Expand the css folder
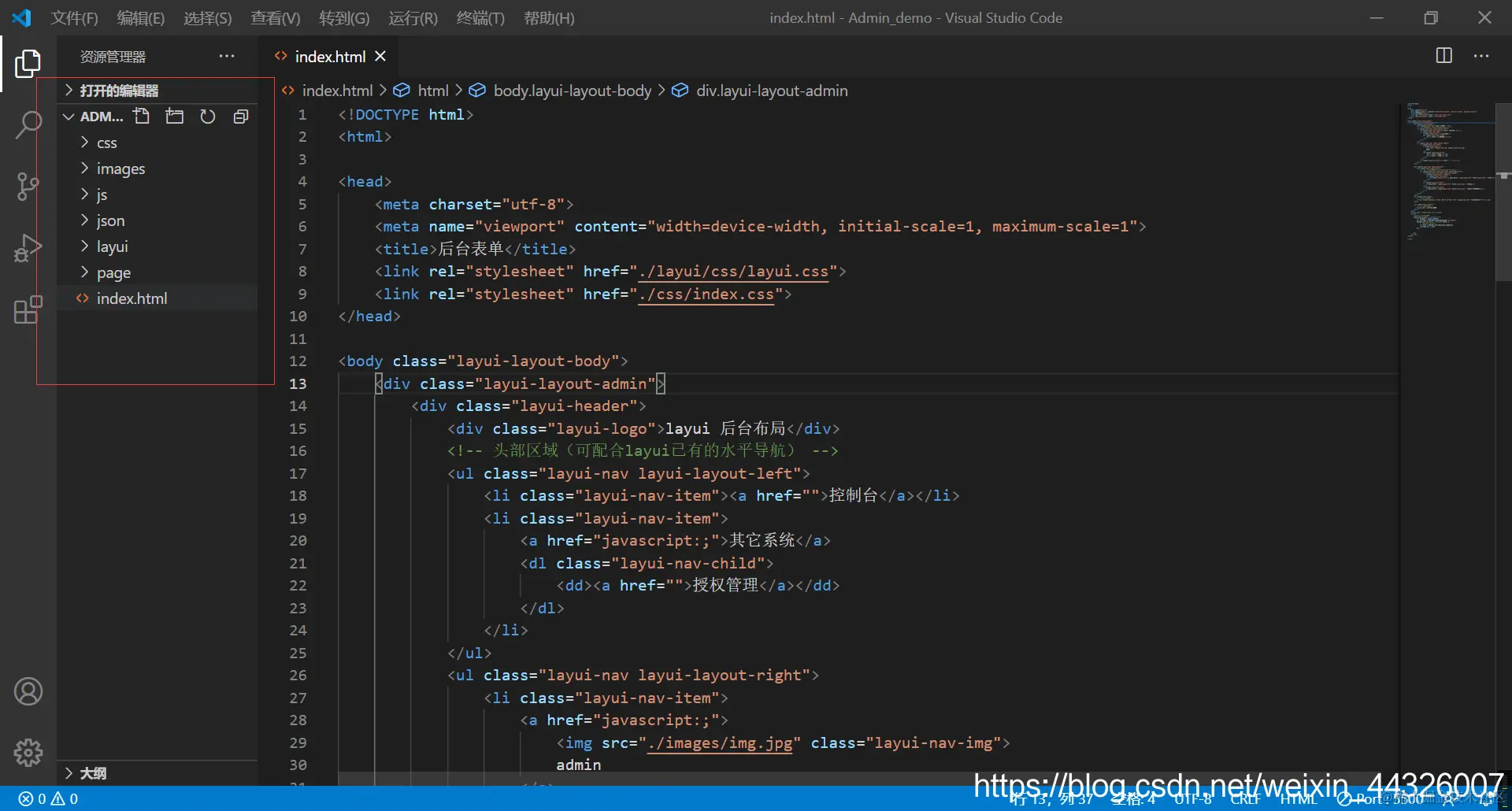The image size is (1512, 811). (107, 143)
